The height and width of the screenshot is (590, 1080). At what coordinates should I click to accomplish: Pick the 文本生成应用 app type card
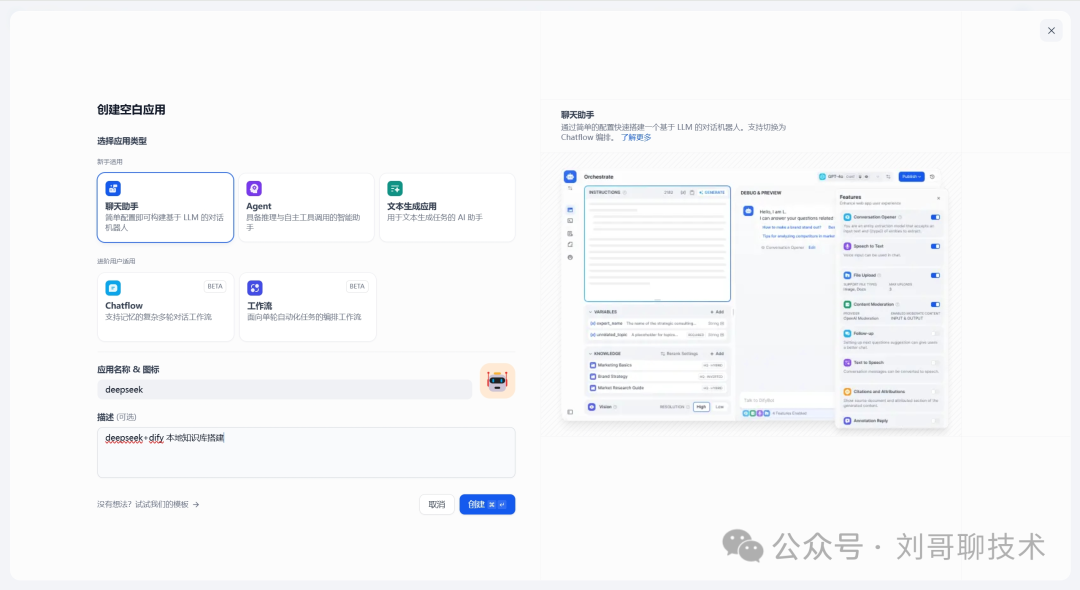(447, 207)
